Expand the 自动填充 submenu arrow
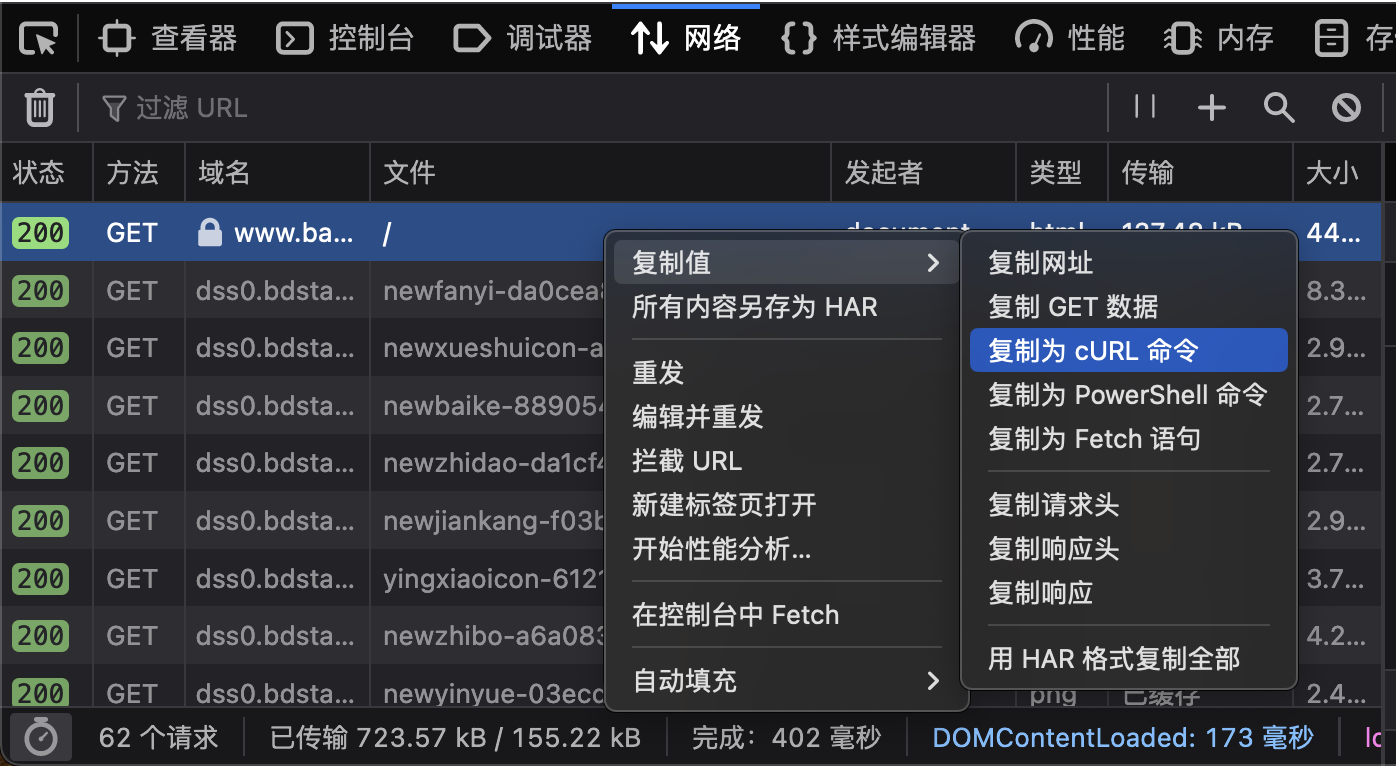The width and height of the screenshot is (1396, 766). click(x=933, y=681)
